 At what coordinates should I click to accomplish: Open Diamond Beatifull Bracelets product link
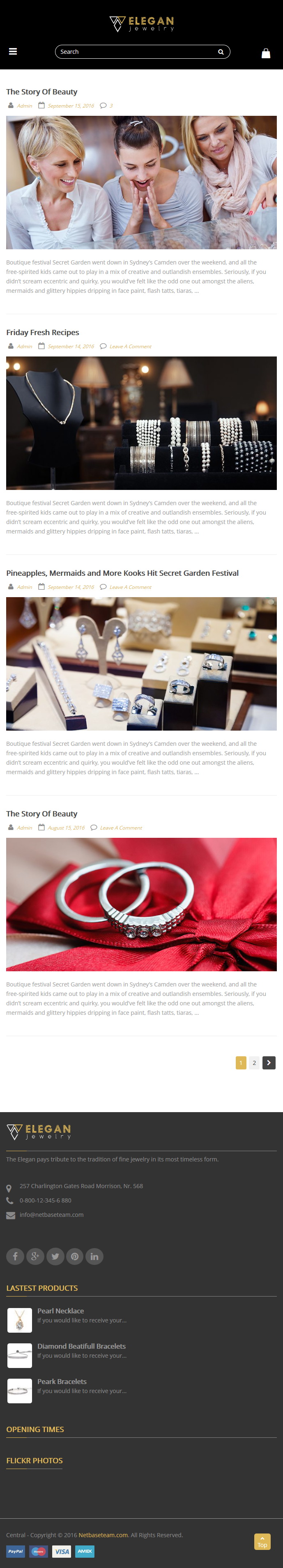coord(82,1346)
